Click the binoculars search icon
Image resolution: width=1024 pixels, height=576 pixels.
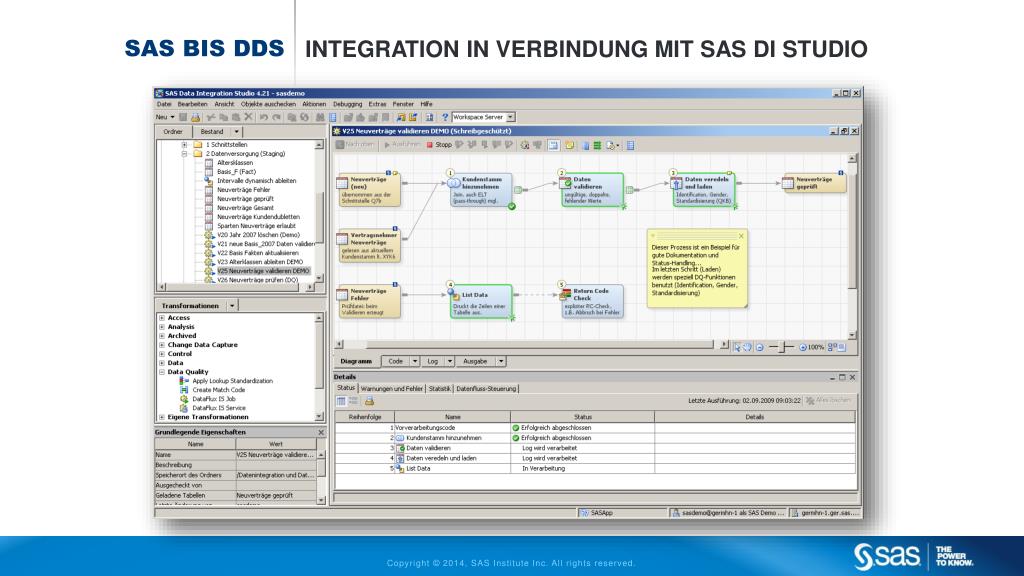pos(320,118)
